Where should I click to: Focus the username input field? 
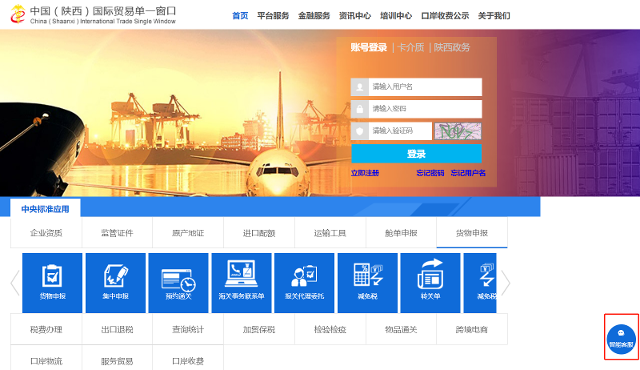[x=416, y=87]
